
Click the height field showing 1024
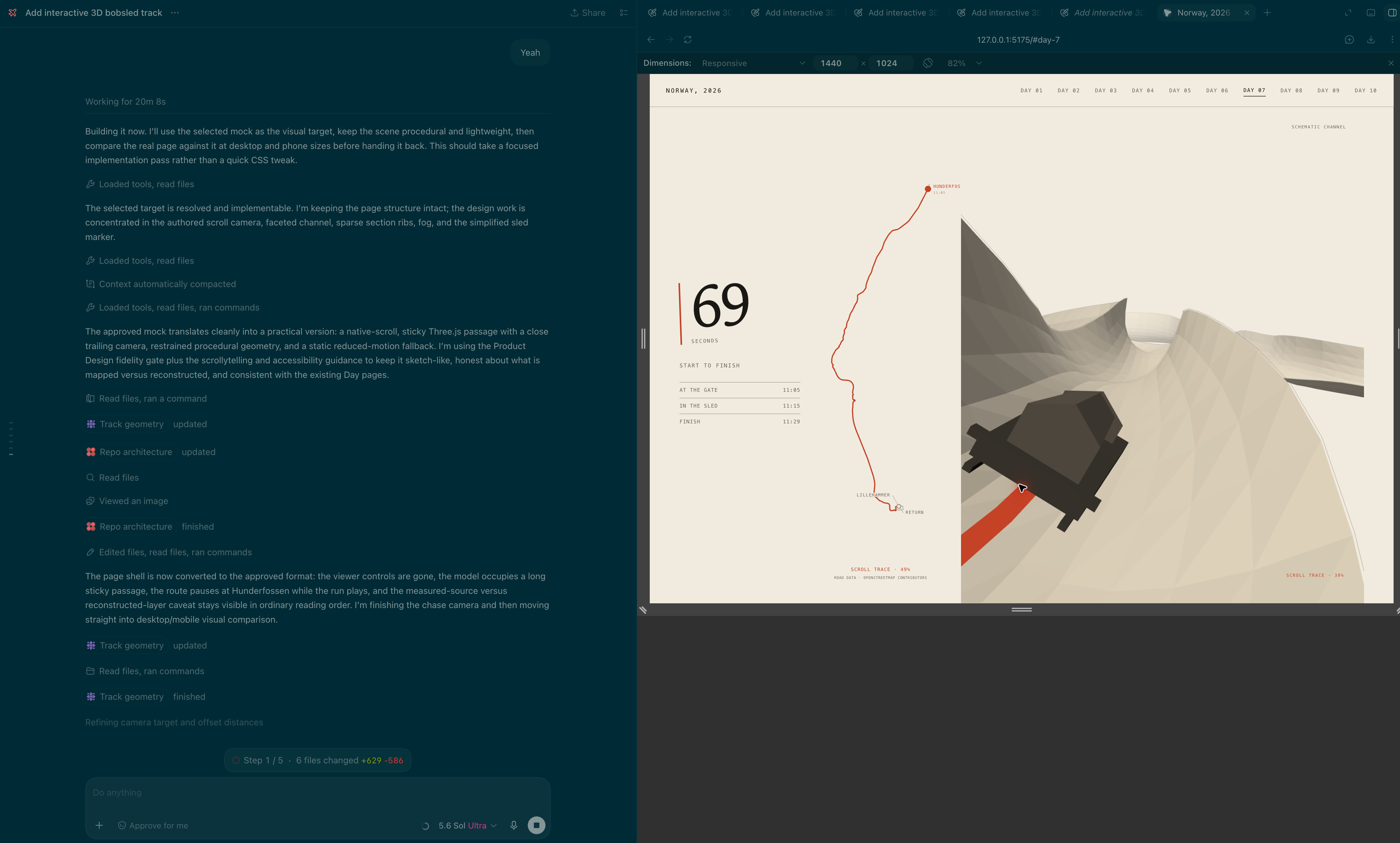click(891, 63)
